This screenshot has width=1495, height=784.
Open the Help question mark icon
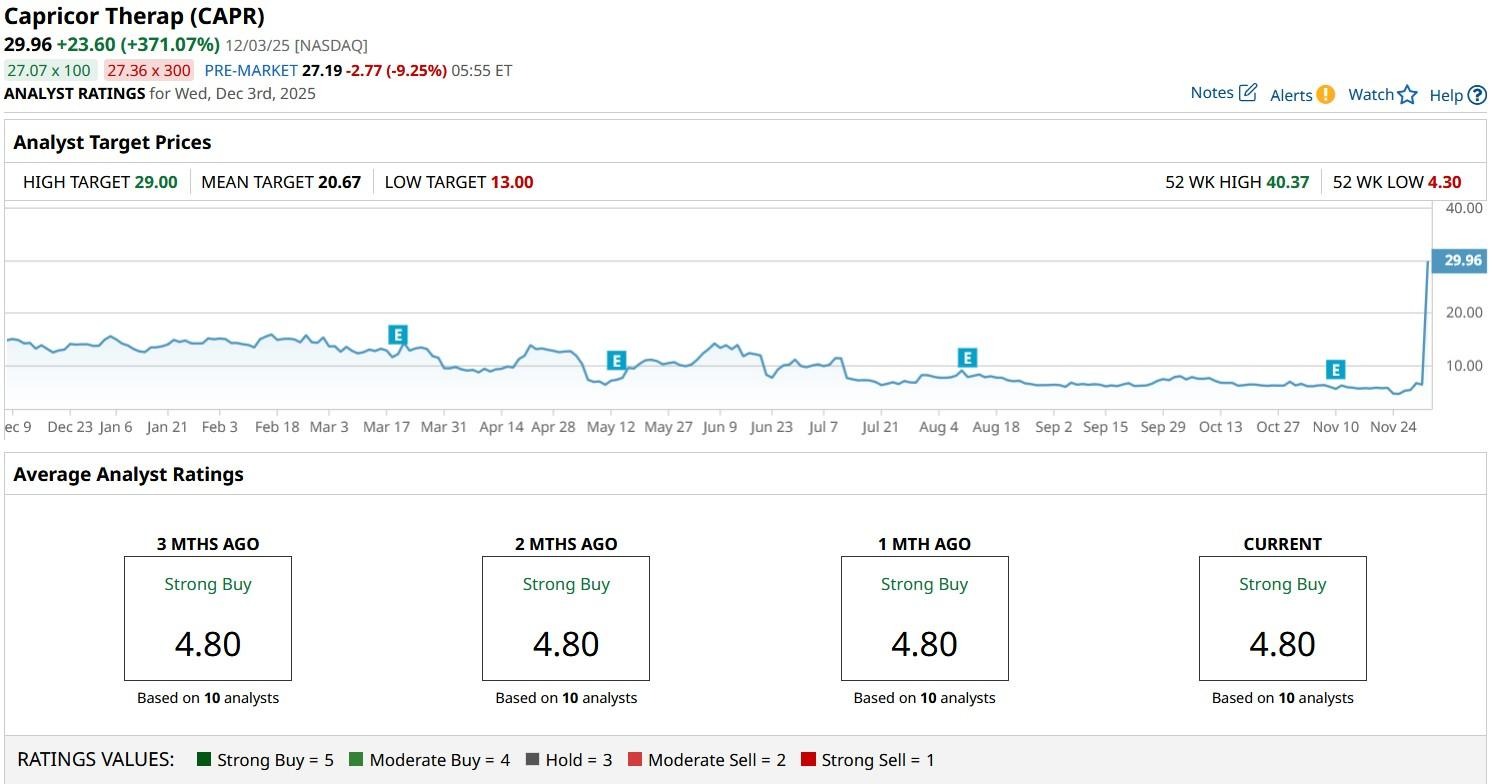pyautogui.click(x=1477, y=95)
